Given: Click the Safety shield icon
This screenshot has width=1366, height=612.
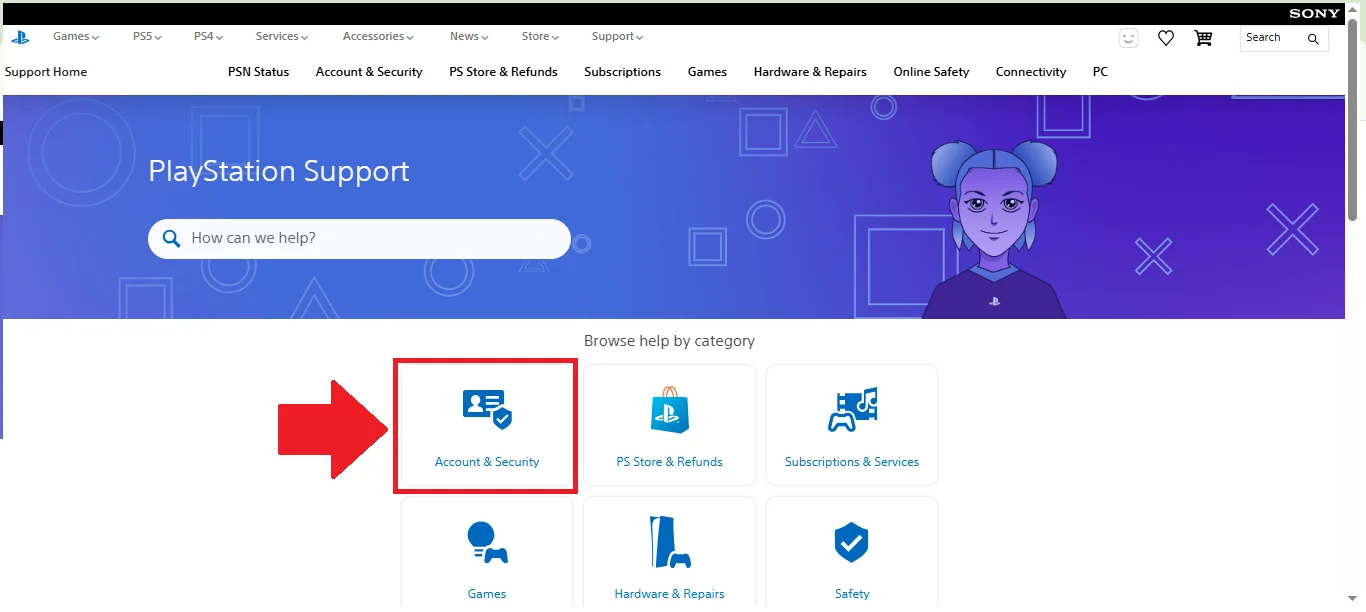Looking at the screenshot, I should [x=852, y=542].
